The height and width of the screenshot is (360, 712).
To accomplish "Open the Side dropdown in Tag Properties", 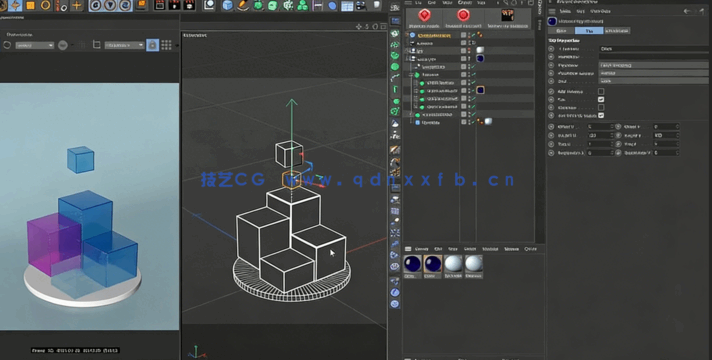I will pyautogui.click(x=653, y=81).
